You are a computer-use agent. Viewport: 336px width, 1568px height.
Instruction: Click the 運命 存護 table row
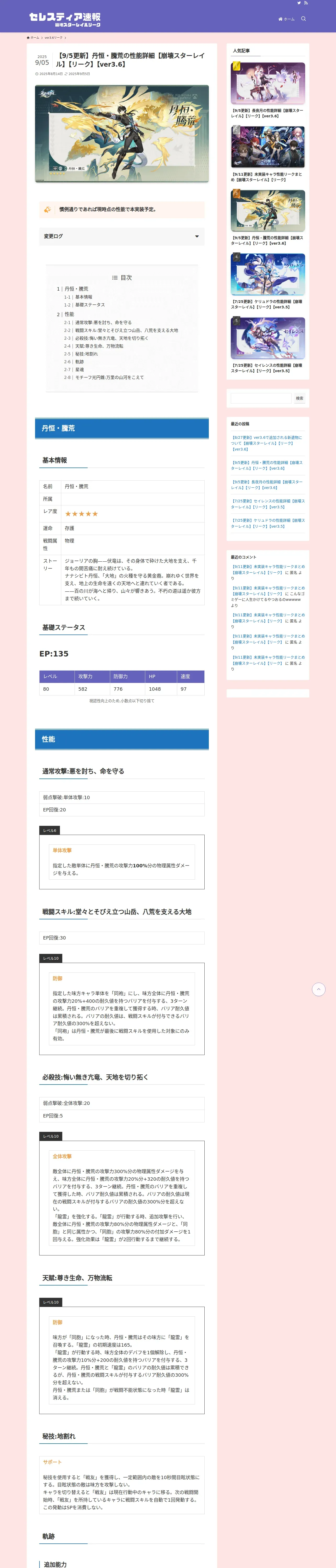[x=122, y=528]
